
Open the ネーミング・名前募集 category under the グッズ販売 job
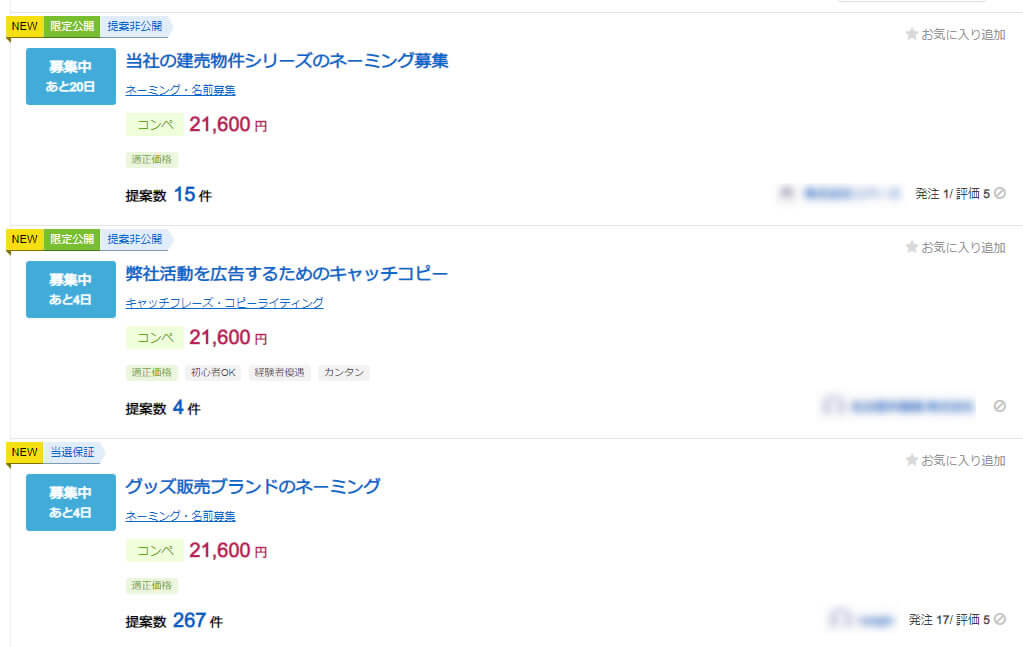(x=180, y=516)
